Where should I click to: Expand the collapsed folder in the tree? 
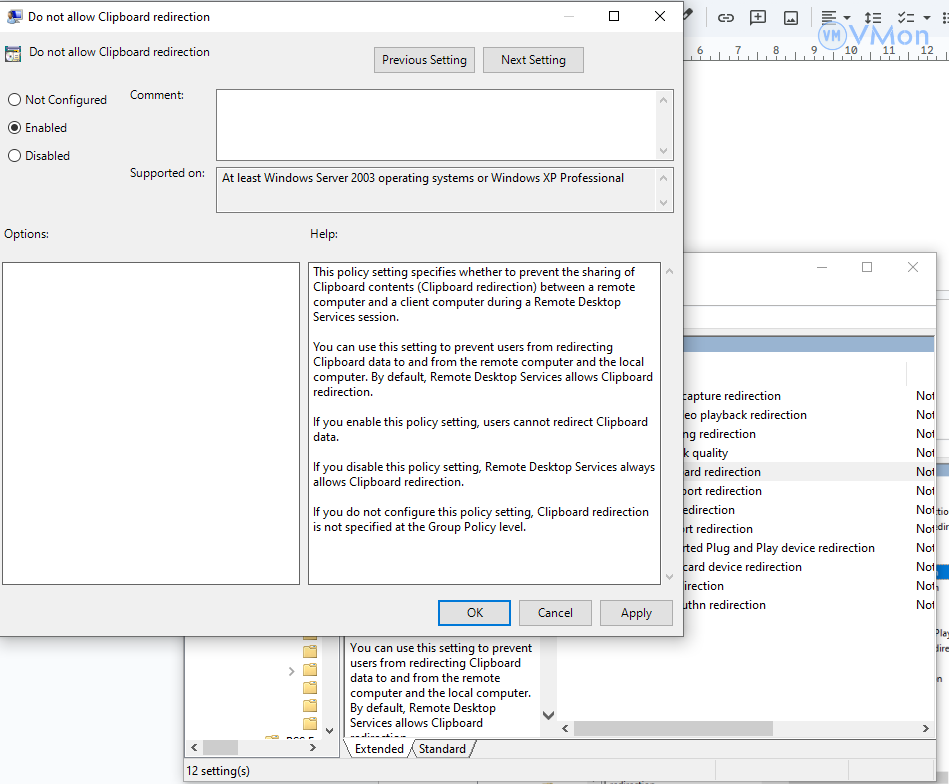(291, 670)
